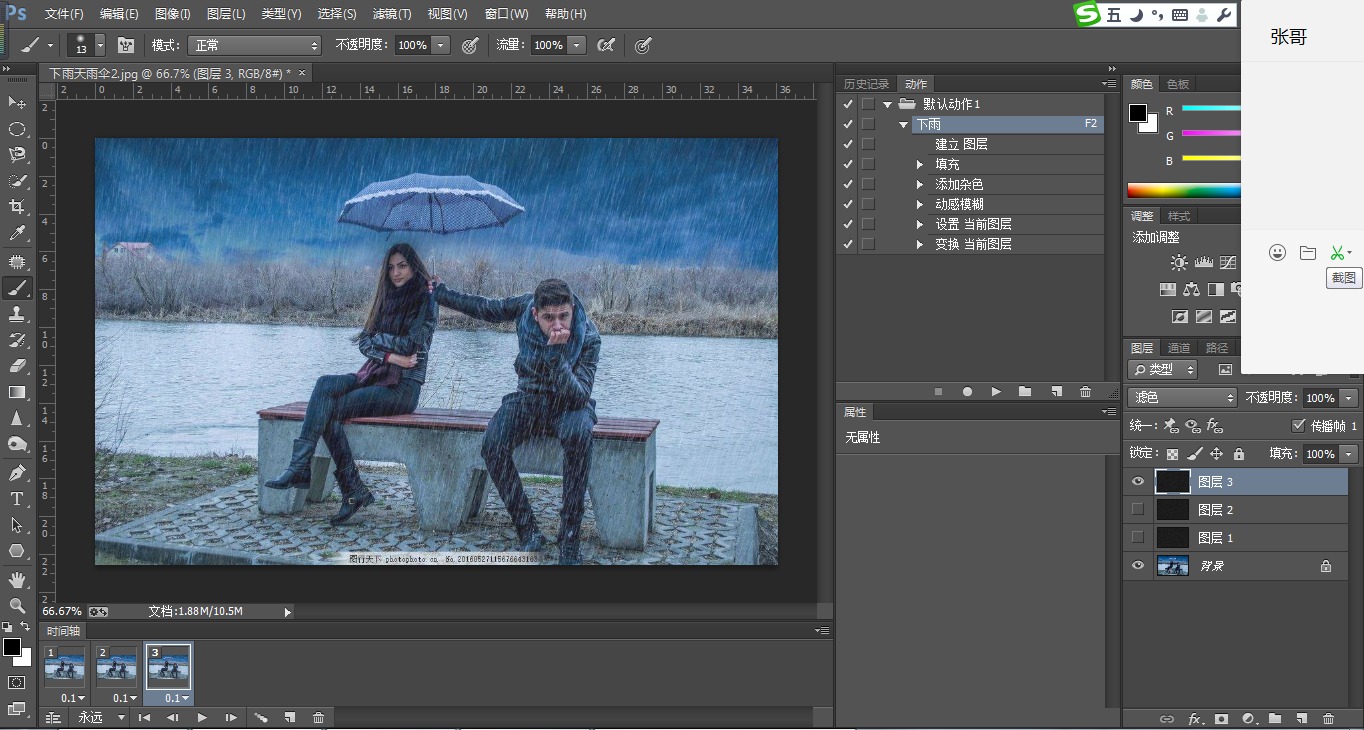Viewport: 1364px width, 730px height.
Task: Expand the 变换 当前图层 step
Action: pyautogui.click(x=920, y=244)
